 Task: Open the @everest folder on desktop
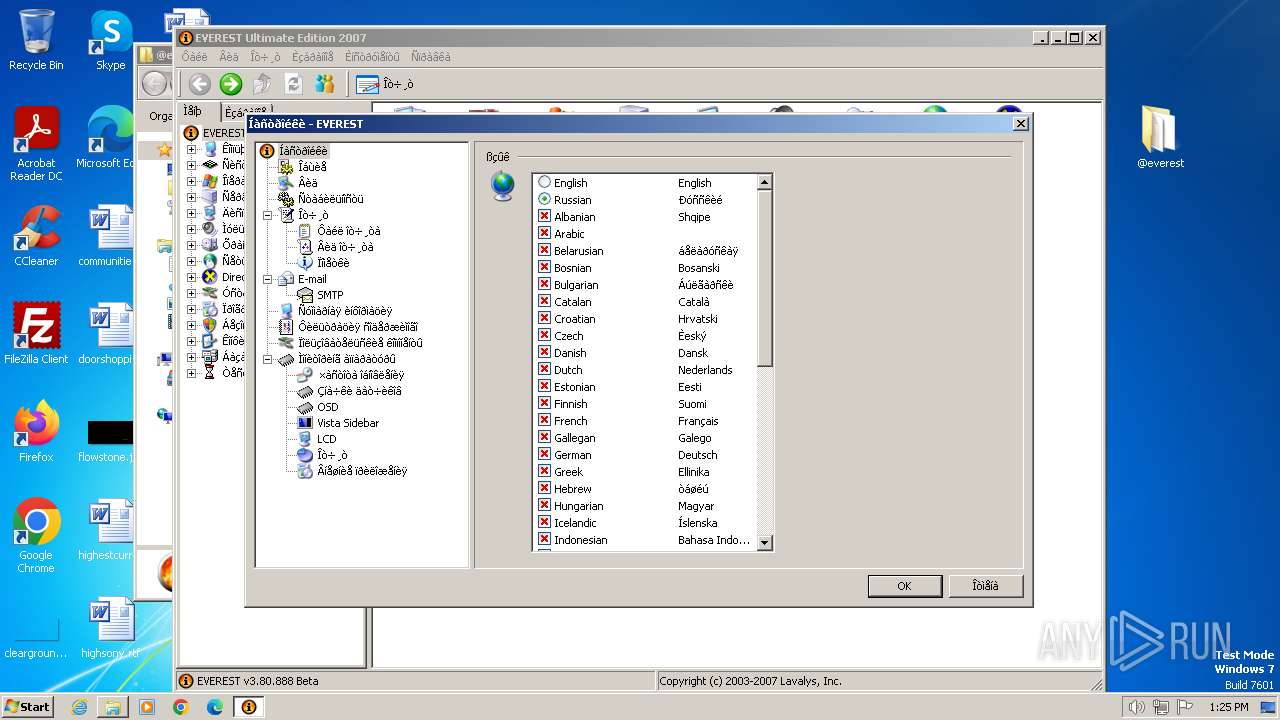tap(1160, 136)
